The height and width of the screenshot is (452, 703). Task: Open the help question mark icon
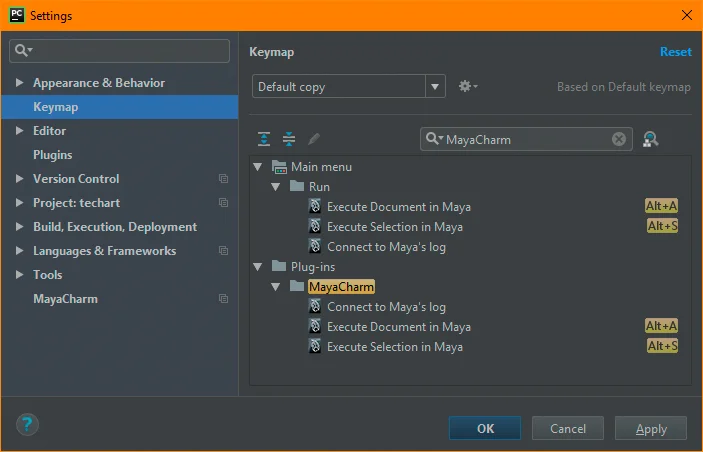pyautogui.click(x=27, y=424)
